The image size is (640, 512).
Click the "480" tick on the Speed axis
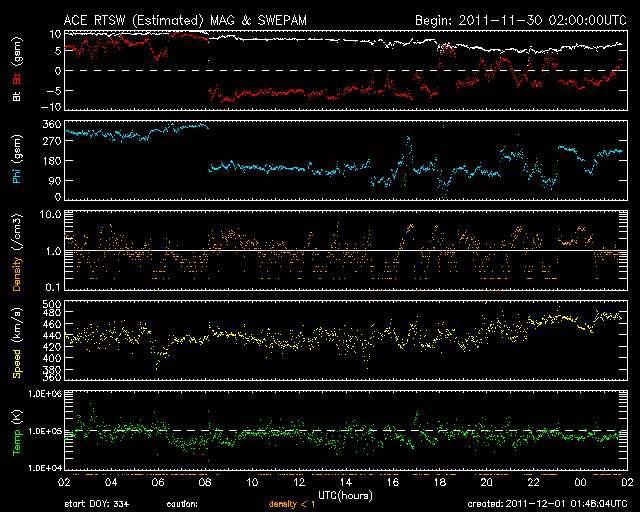tap(52, 313)
